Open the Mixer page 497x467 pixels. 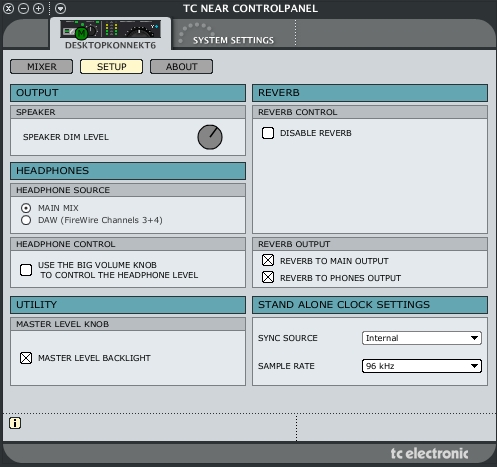click(42, 67)
